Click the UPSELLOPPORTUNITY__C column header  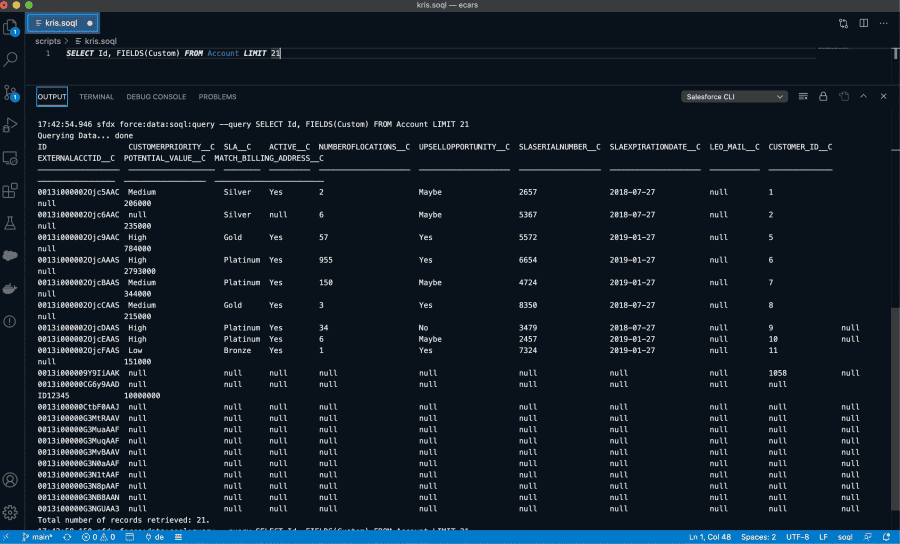(x=464, y=147)
